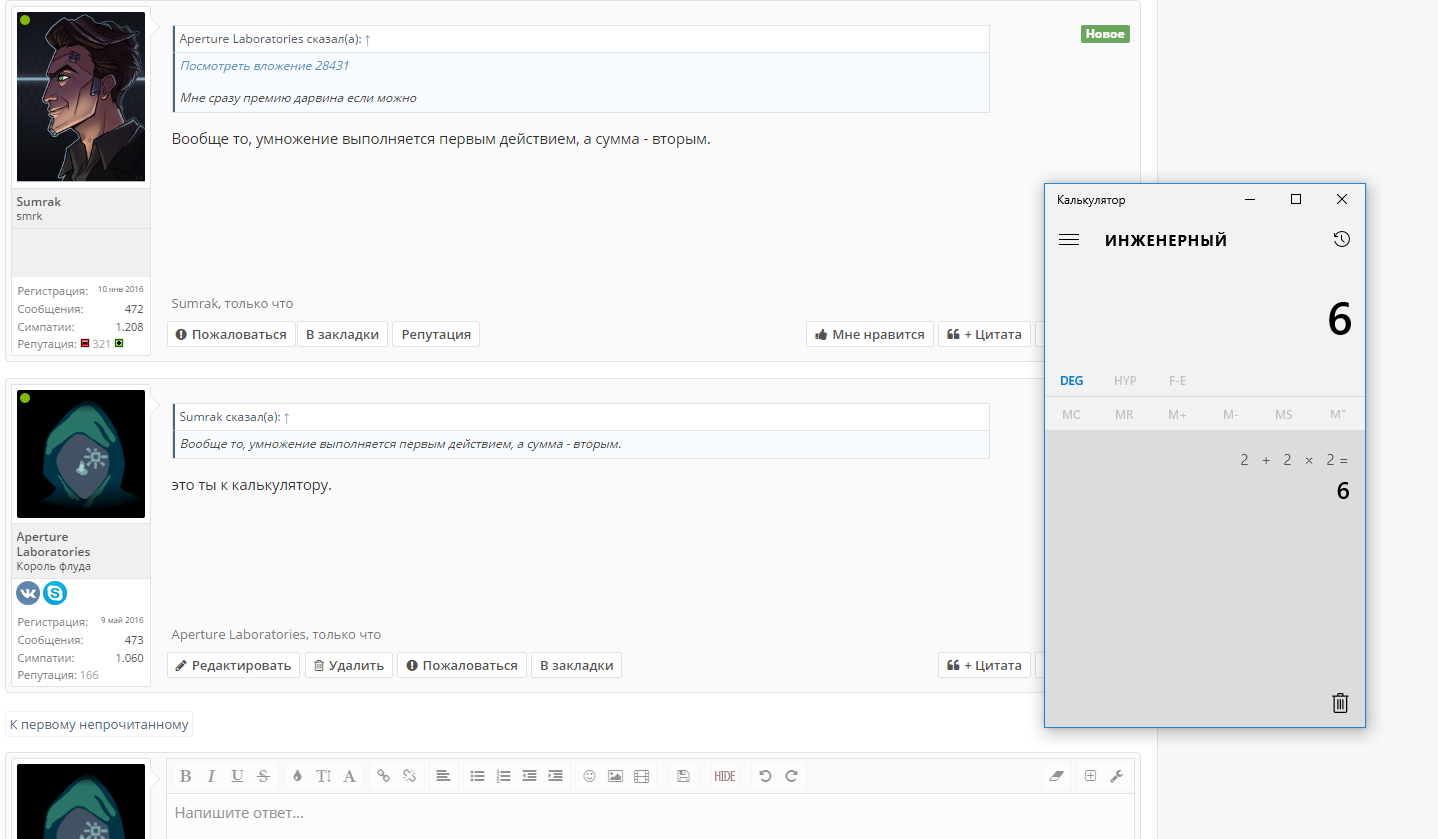Screen dimensions: 1438x839
Task: Open font family tool in editor
Action: coord(349,776)
